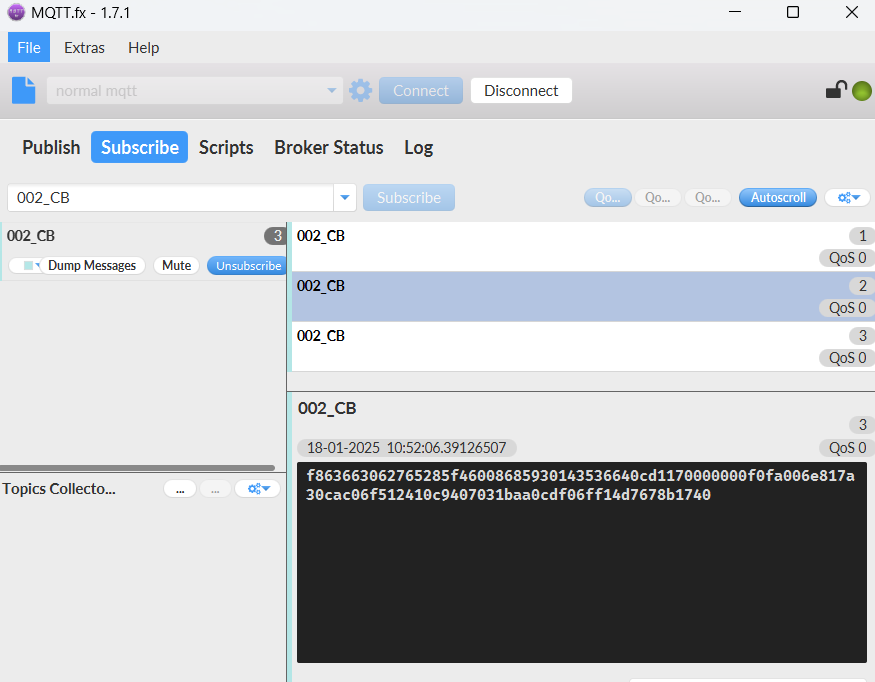Viewport: 875px width, 682px height.
Task: Mute the 002_CB subscription
Action: (x=176, y=266)
